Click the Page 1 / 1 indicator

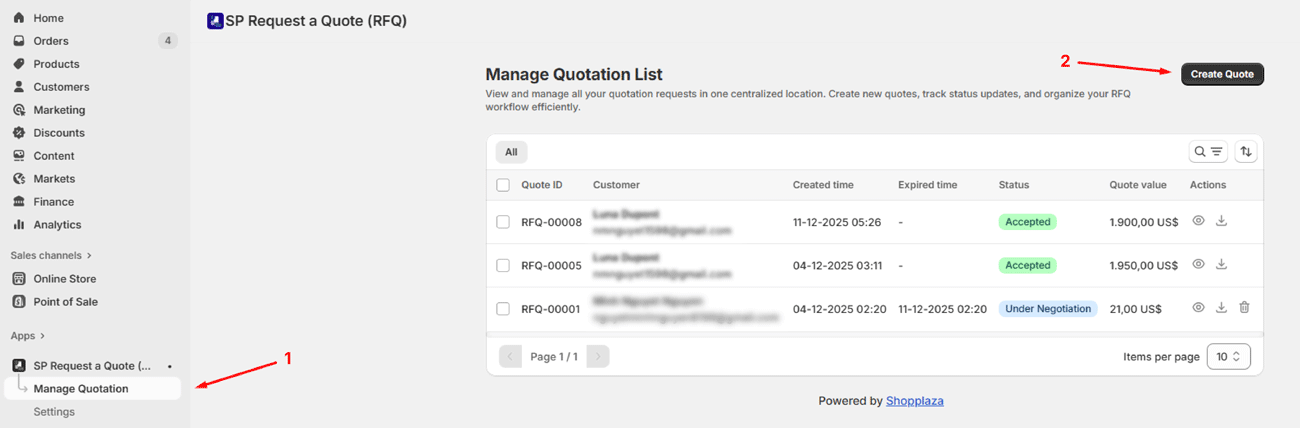coord(554,357)
